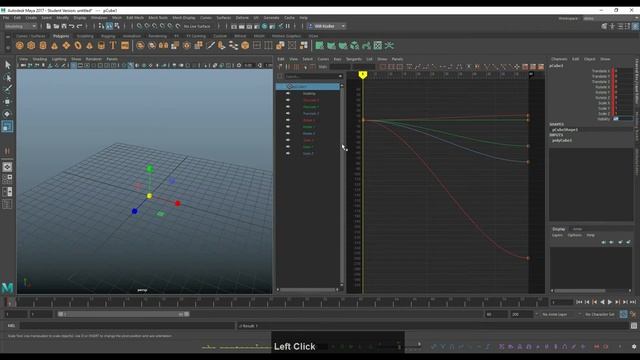
Task: Click the New Scene icon
Action: coord(49,26)
